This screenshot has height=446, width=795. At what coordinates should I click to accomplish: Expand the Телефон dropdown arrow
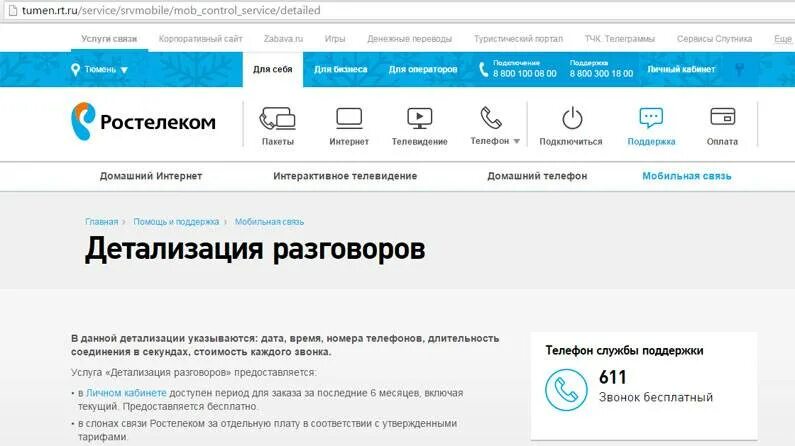517,141
